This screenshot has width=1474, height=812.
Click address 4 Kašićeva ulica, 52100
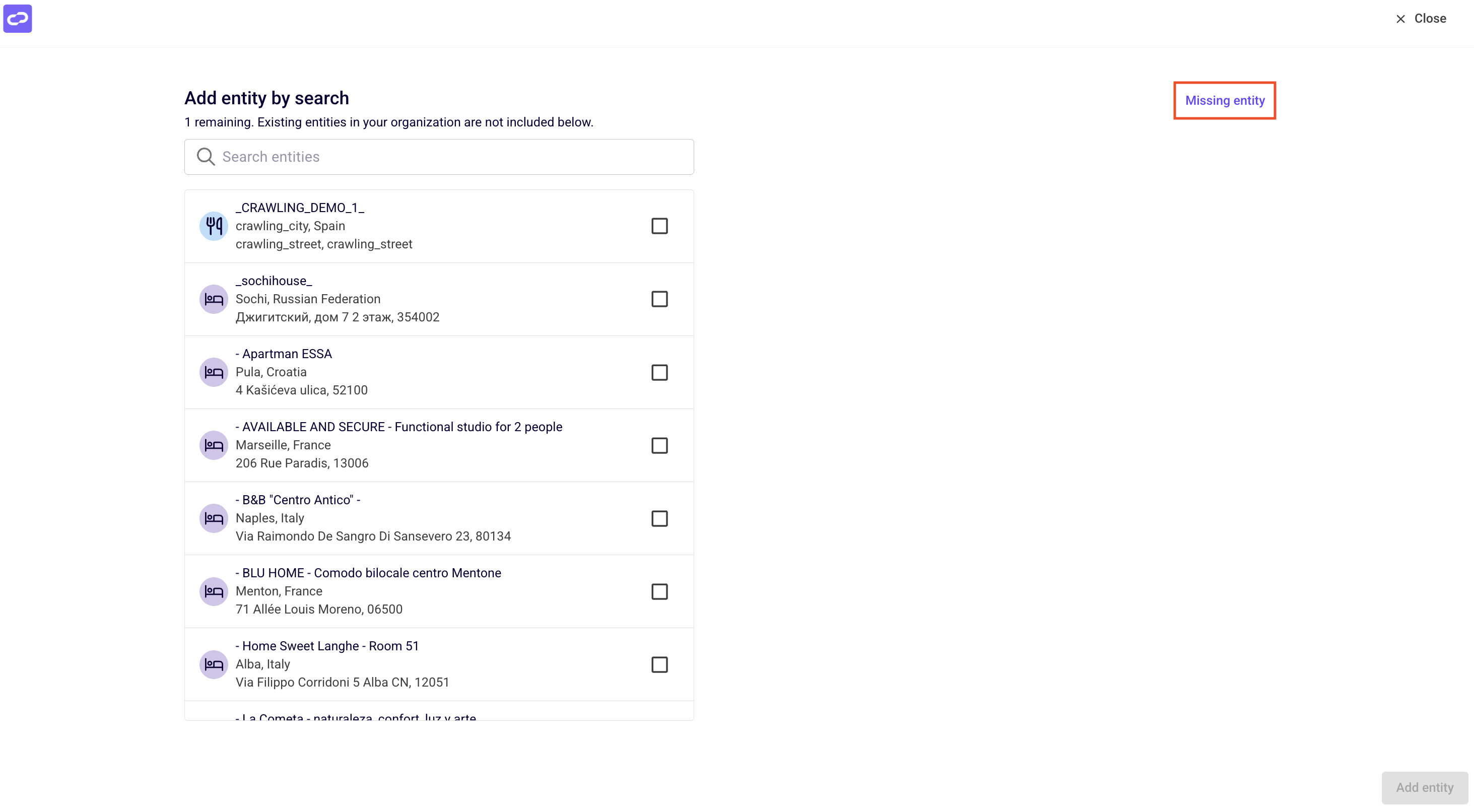302,390
